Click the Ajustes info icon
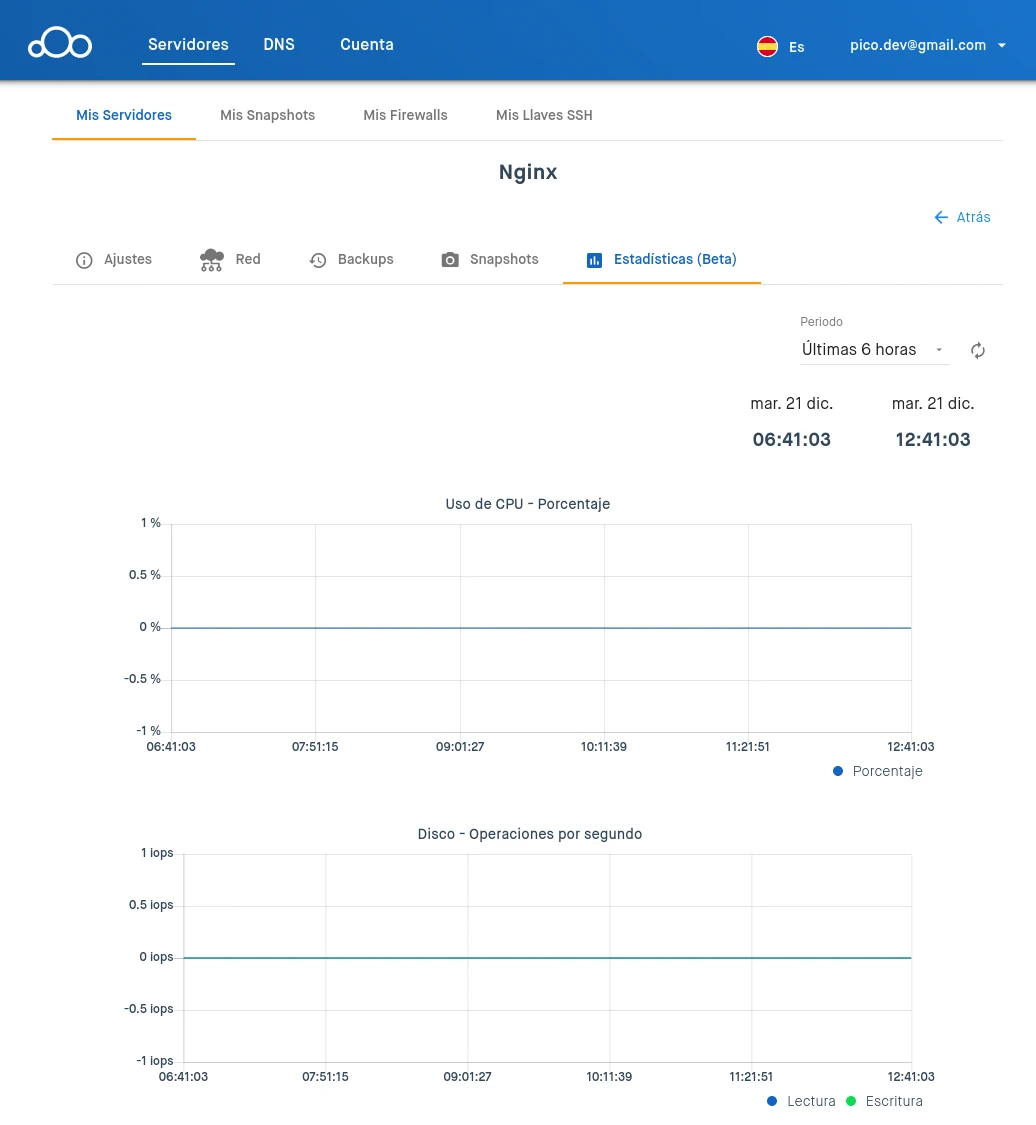 click(84, 260)
